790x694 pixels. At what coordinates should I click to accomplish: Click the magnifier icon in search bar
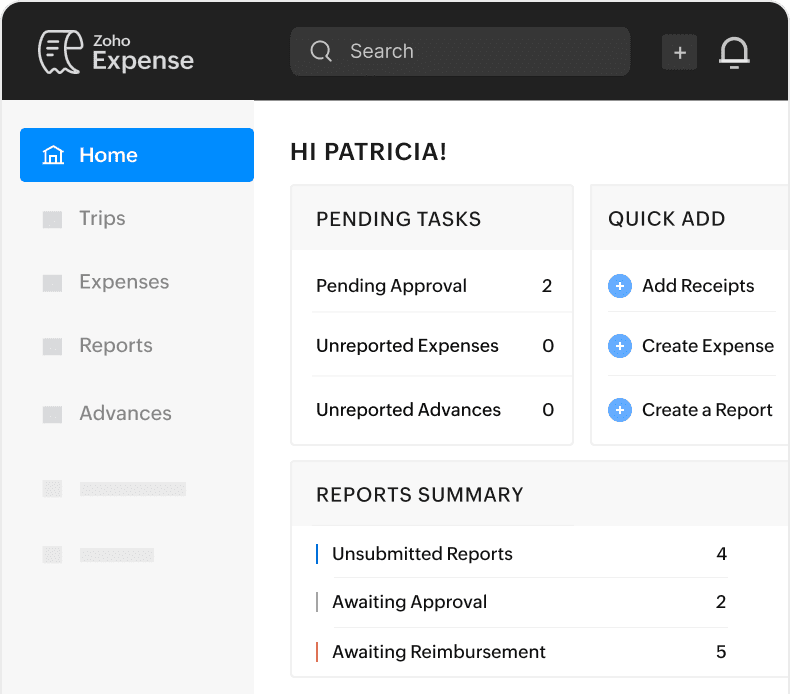321,51
